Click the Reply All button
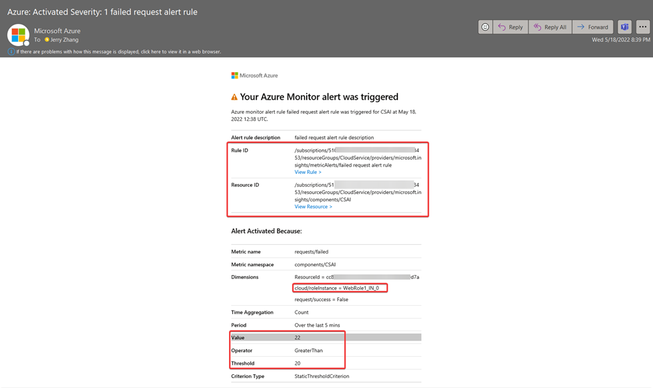Image resolution: width=653 pixels, height=388 pixels. (550, 27)
